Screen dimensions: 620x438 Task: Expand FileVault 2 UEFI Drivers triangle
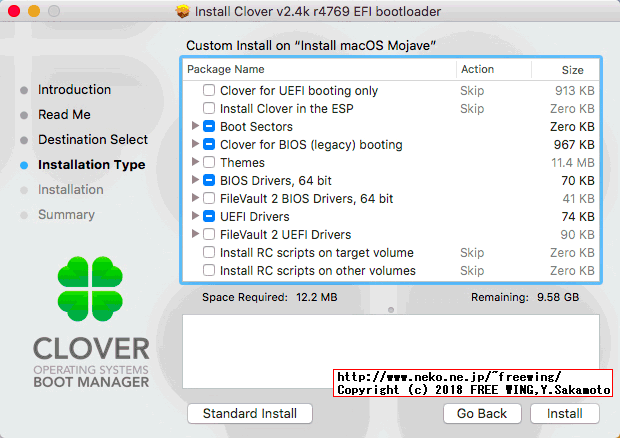tap(195, 234)
